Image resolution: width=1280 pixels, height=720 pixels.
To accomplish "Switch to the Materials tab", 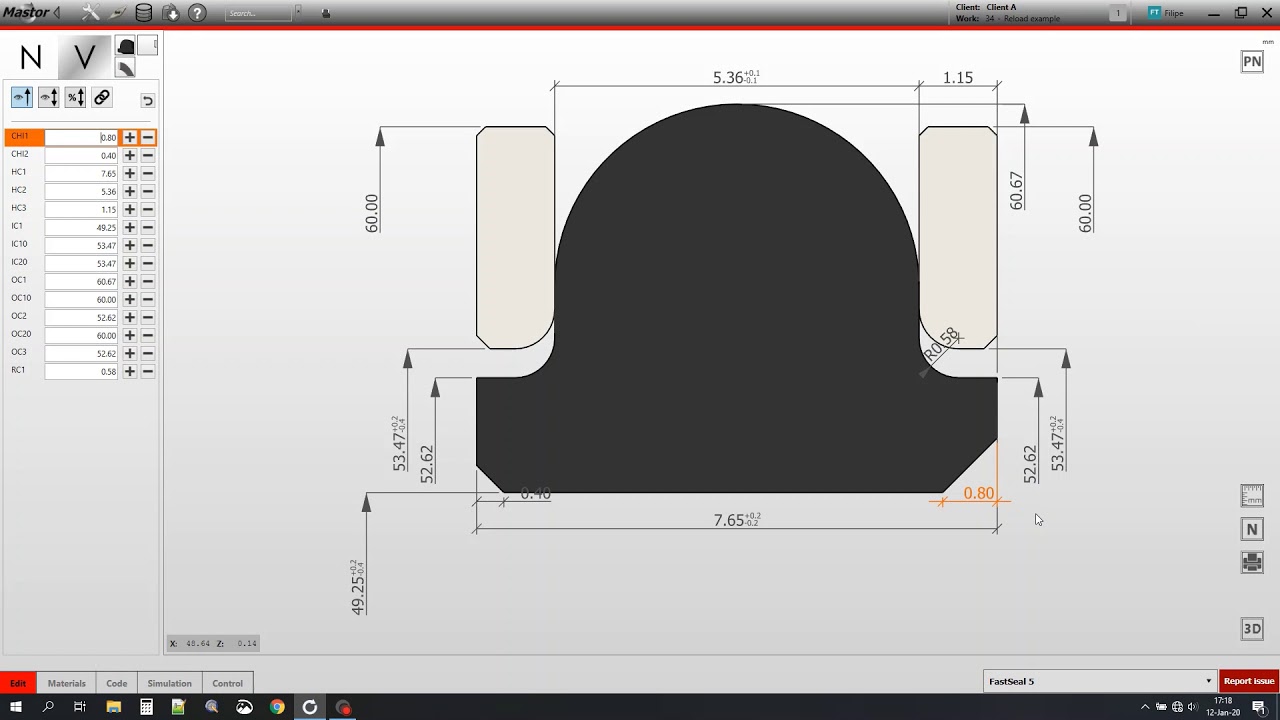I will [x=67, y=683].
